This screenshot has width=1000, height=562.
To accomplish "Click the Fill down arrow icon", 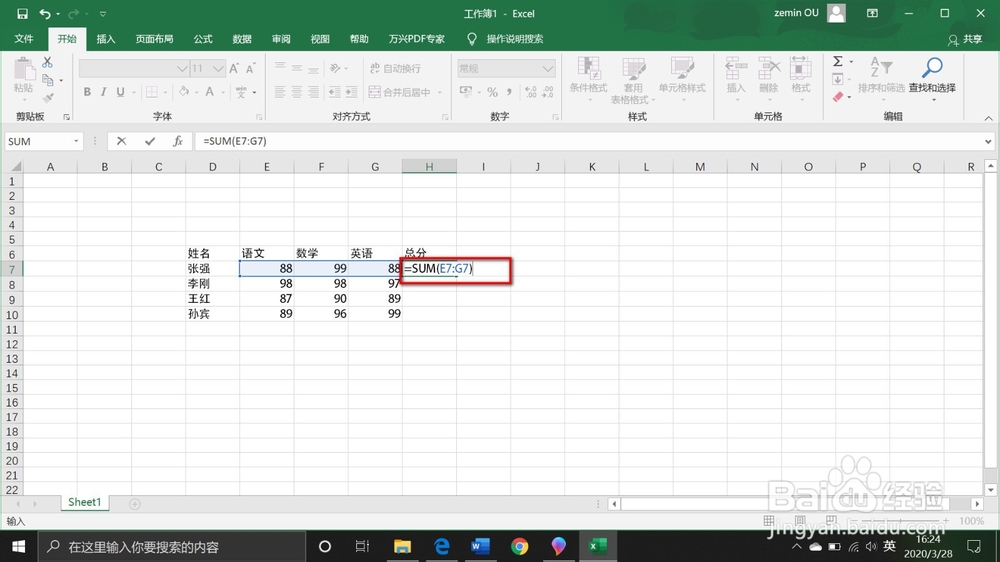I will (x=838, y=79).
